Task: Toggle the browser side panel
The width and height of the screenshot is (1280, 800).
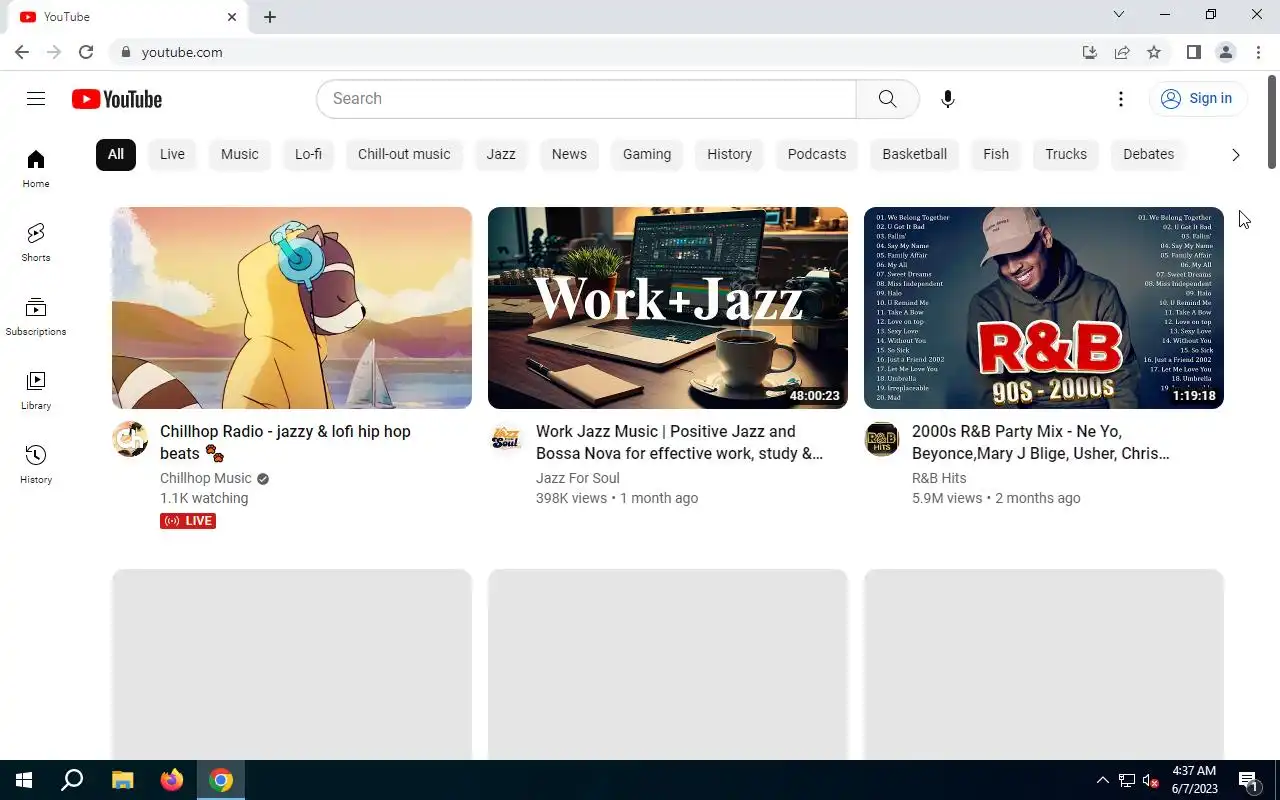Action: click(1193, 52)
